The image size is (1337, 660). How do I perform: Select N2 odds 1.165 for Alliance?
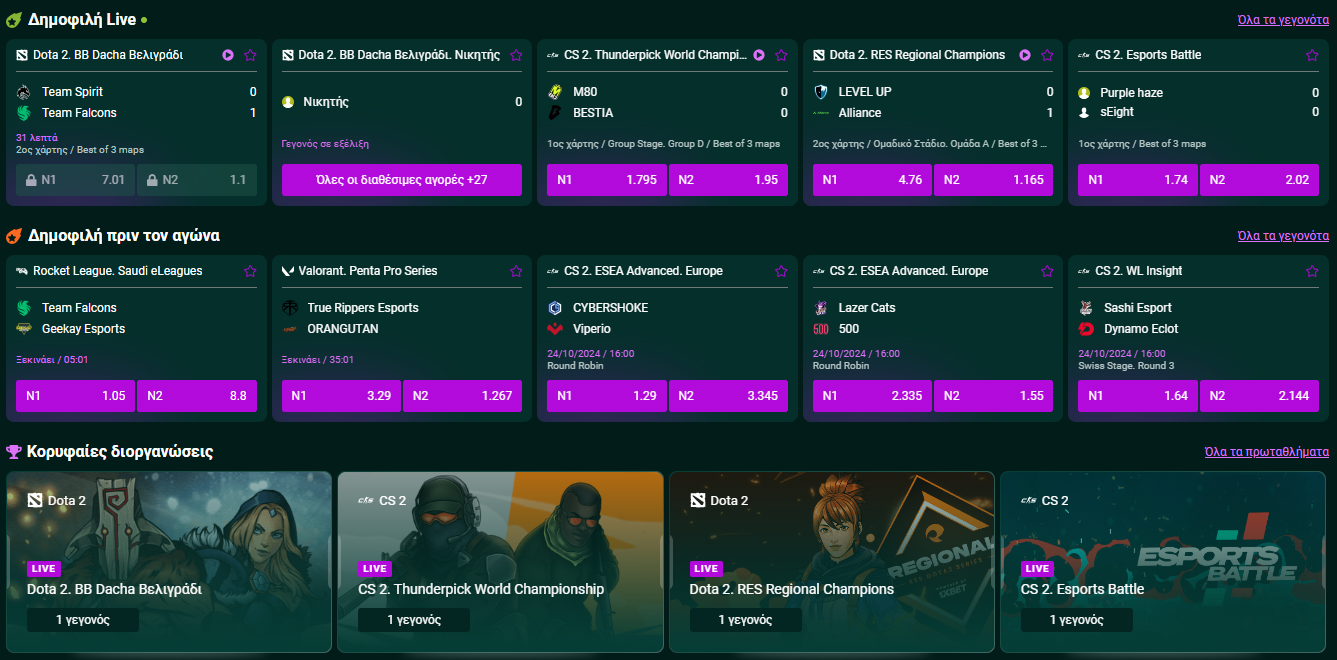993,180
